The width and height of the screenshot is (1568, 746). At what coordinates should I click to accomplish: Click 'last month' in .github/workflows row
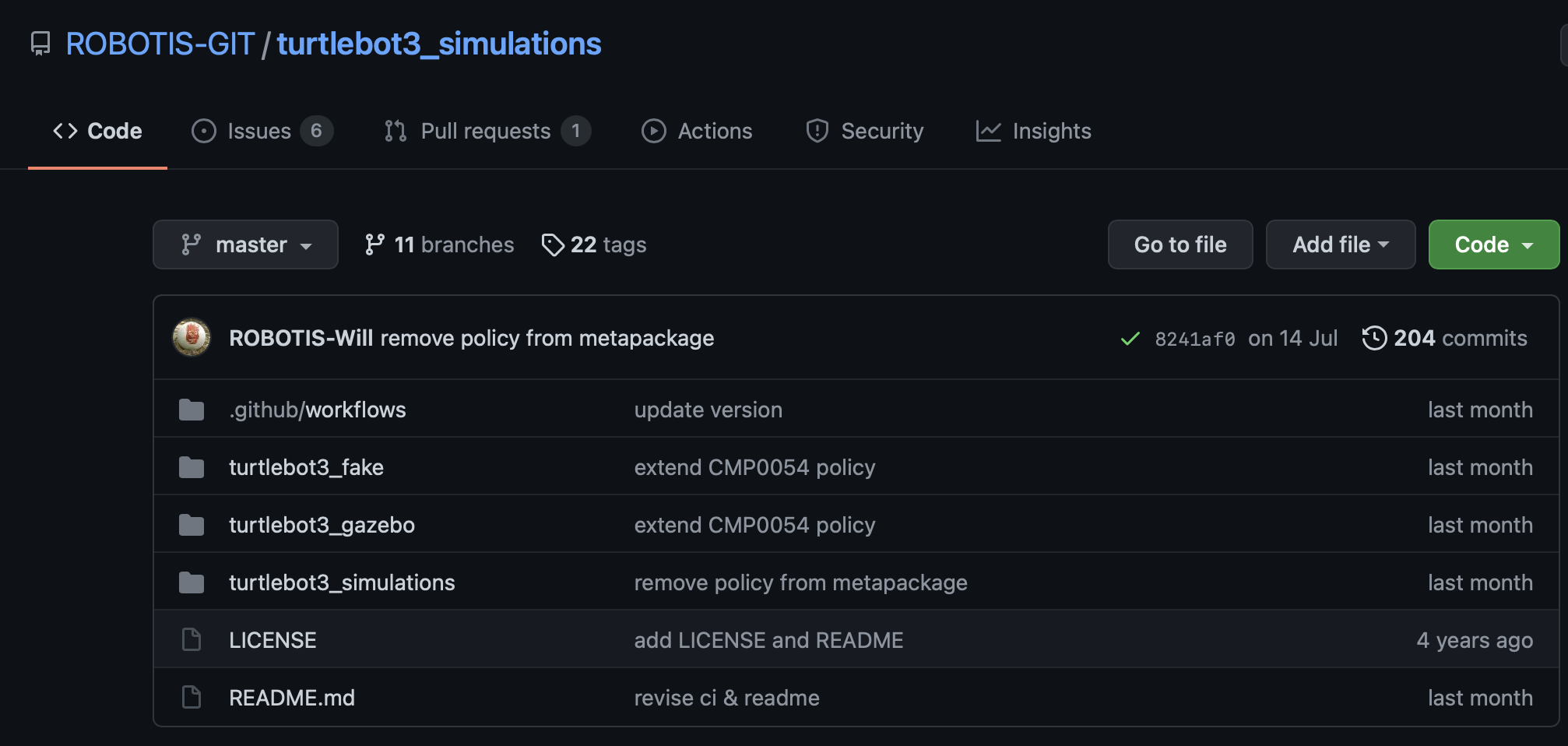tap(1480, 410)
